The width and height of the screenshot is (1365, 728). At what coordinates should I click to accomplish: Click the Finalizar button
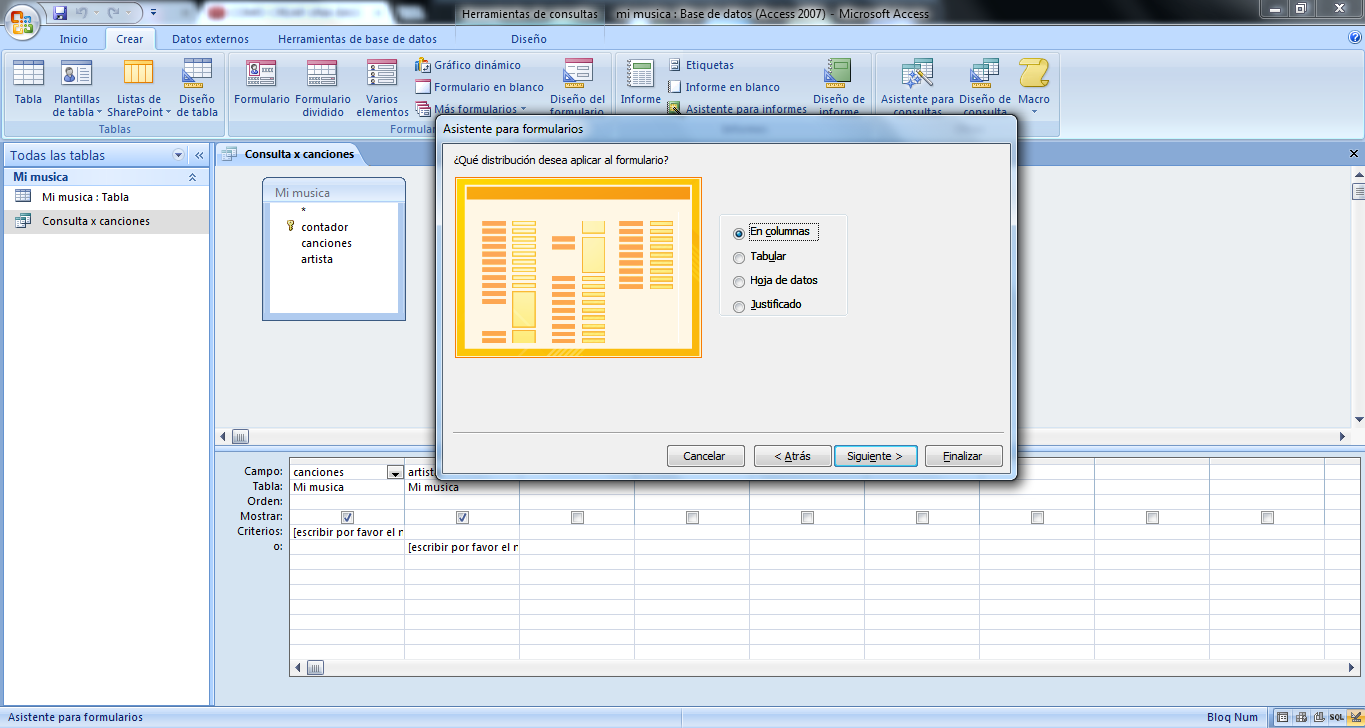(x=963, y=456)
